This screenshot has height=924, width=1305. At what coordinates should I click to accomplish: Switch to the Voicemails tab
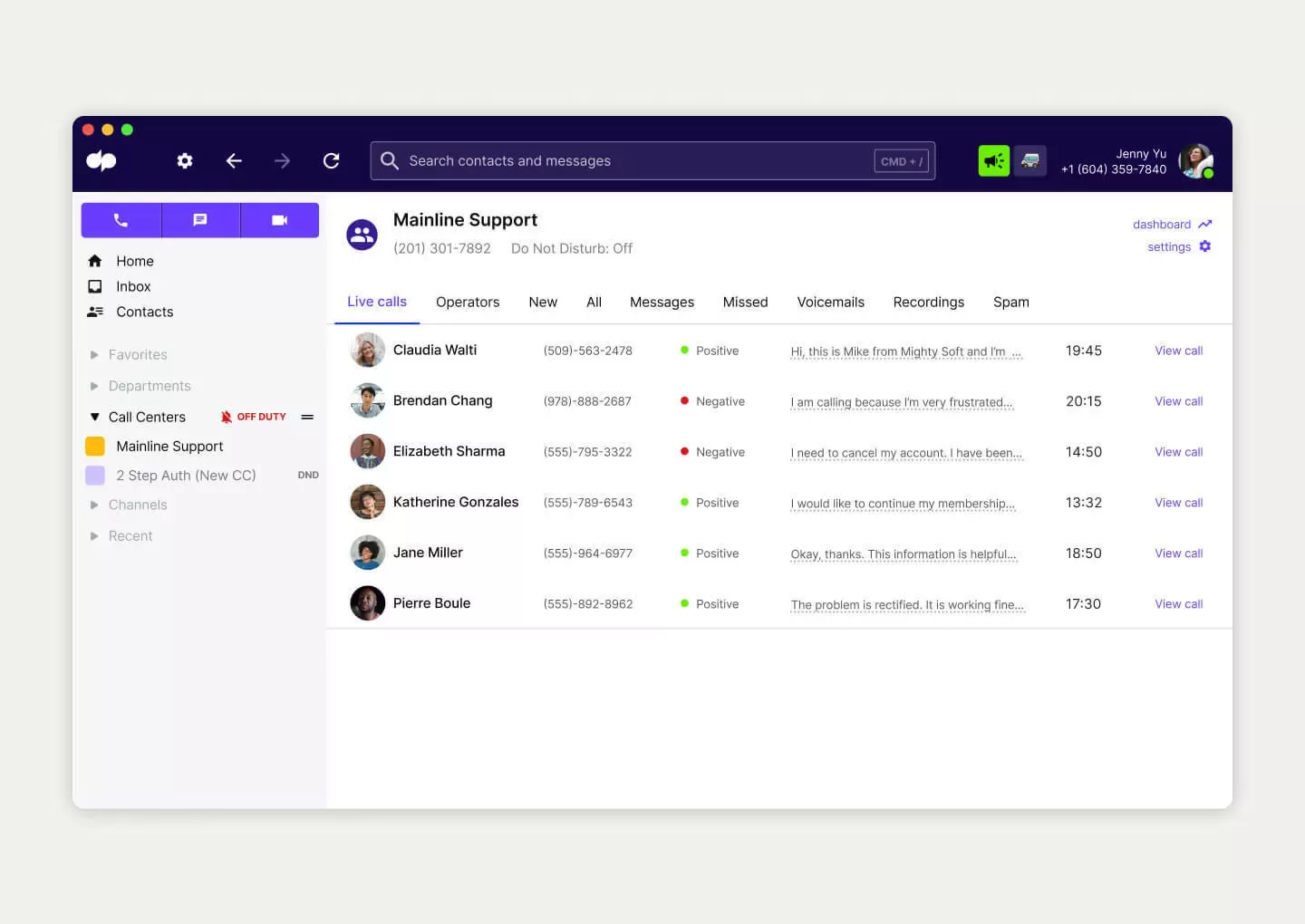click(830, 302)
